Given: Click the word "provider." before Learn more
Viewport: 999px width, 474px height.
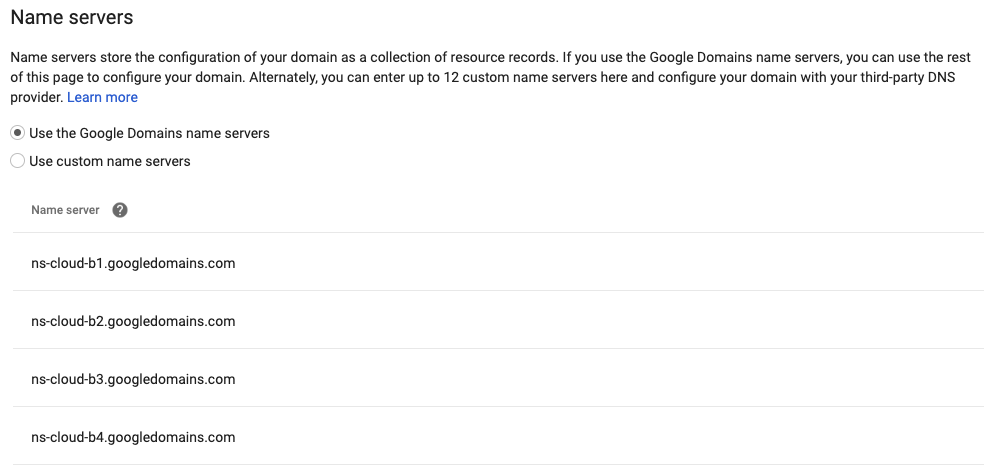Looking at the screenshot, I should [x=37, y=97].
